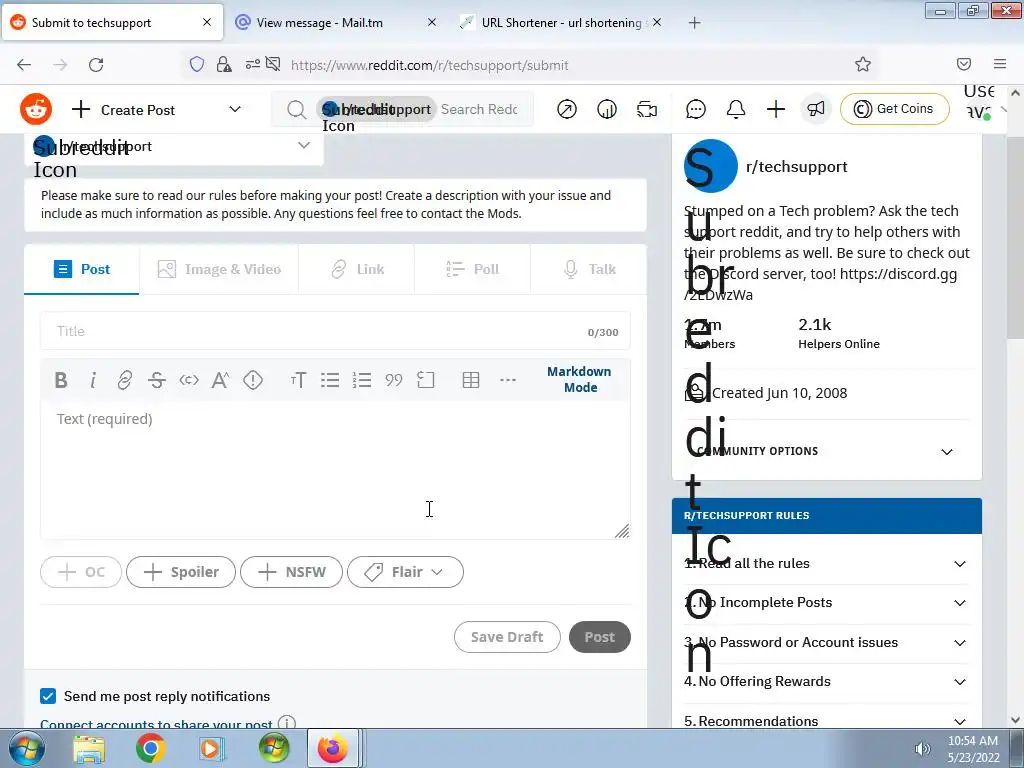Toggle bold formatting in editor
This screenshot has width=1024, height=768.
click(x=61, y=380)
